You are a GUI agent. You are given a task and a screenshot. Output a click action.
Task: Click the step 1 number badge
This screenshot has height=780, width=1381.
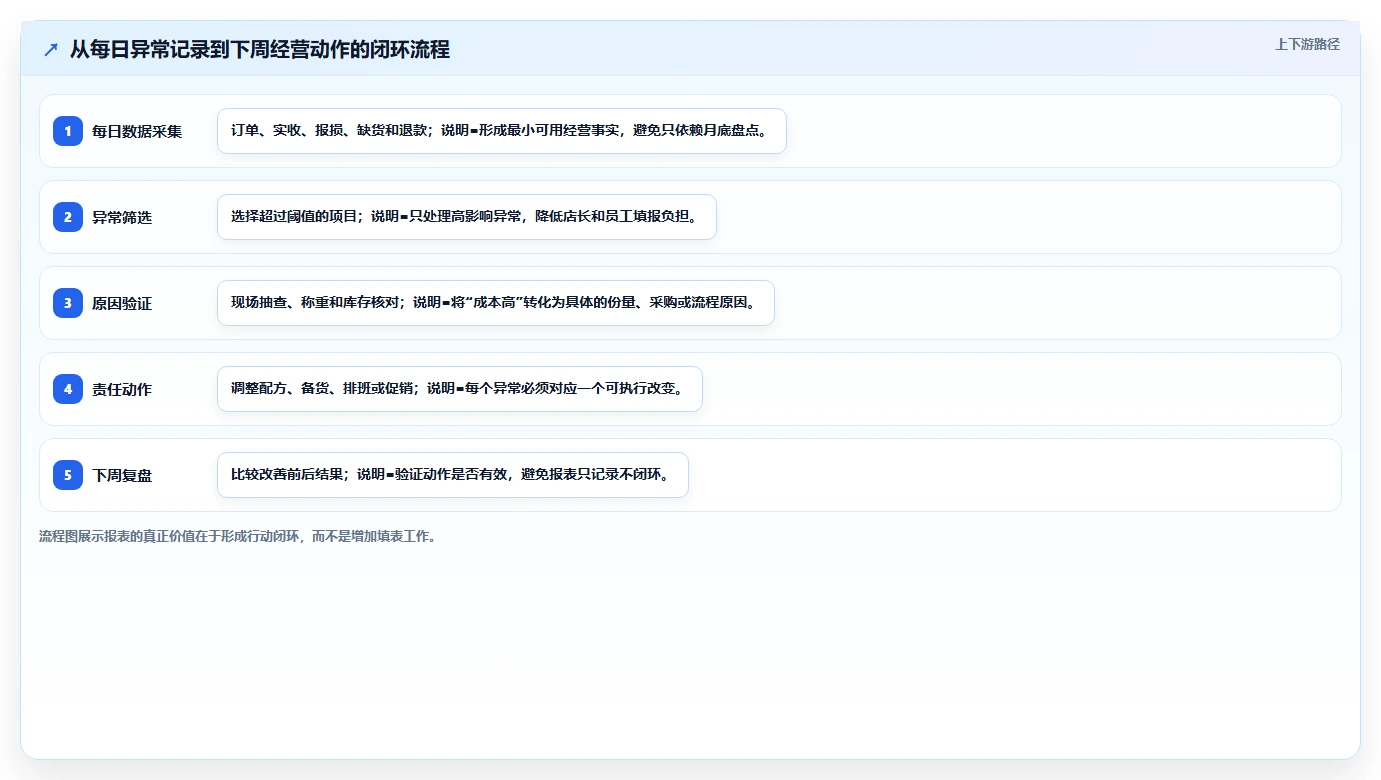68,131
